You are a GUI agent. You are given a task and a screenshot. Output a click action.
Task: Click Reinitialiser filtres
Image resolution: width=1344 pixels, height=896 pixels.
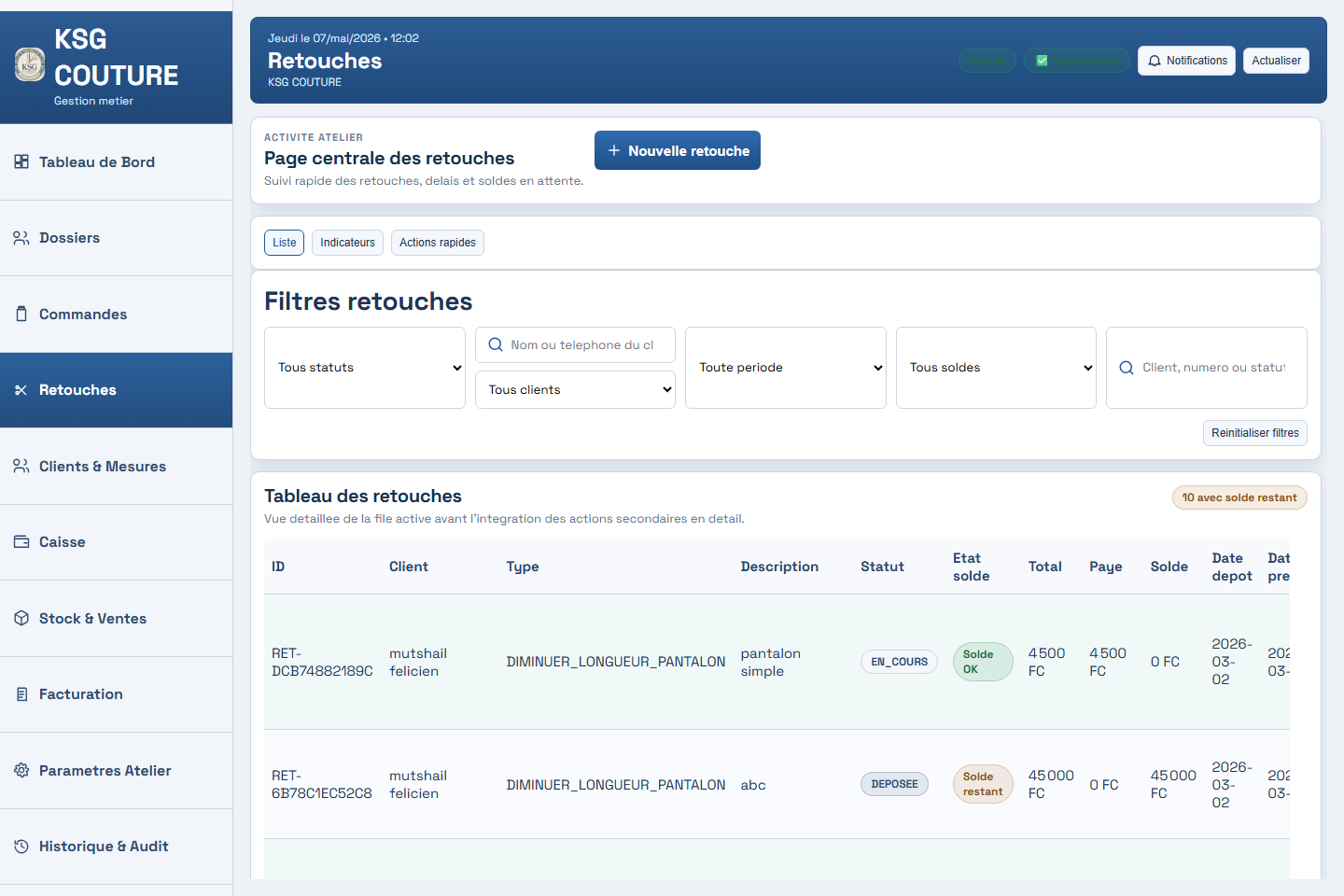pyautogui.click(x=1255, y=433)
